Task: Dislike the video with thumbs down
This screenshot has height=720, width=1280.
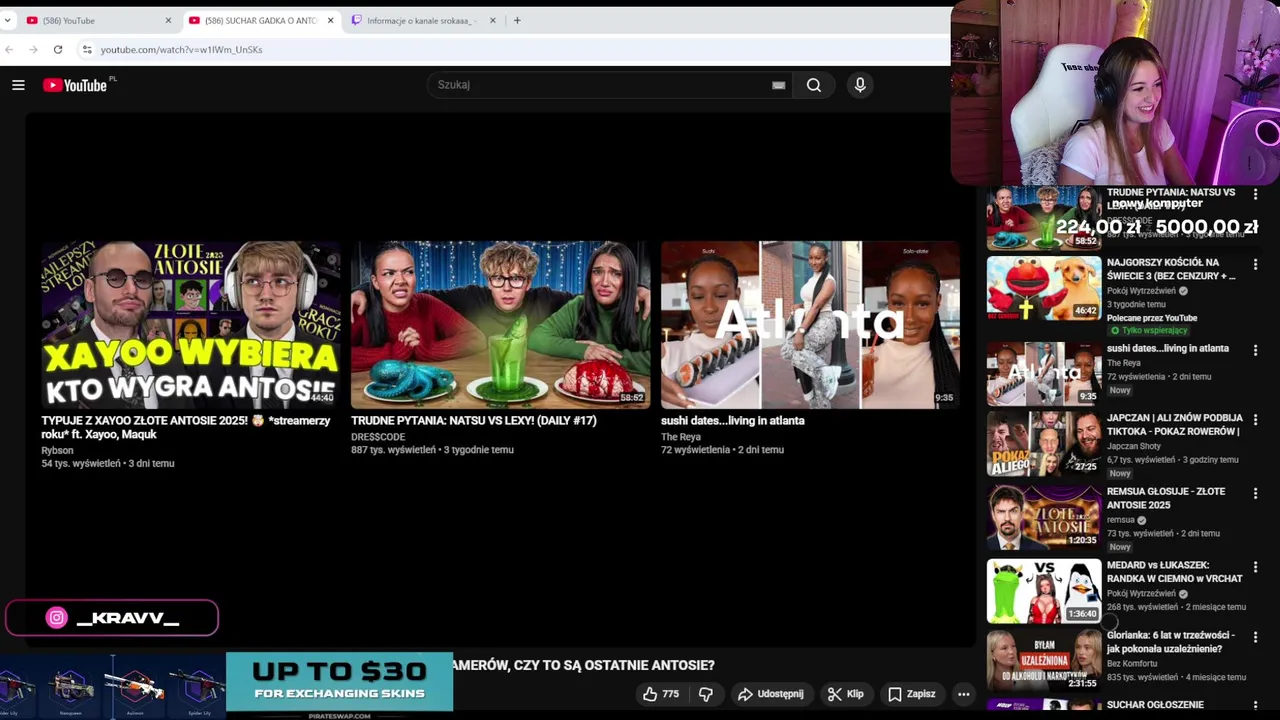Action: 706,694
